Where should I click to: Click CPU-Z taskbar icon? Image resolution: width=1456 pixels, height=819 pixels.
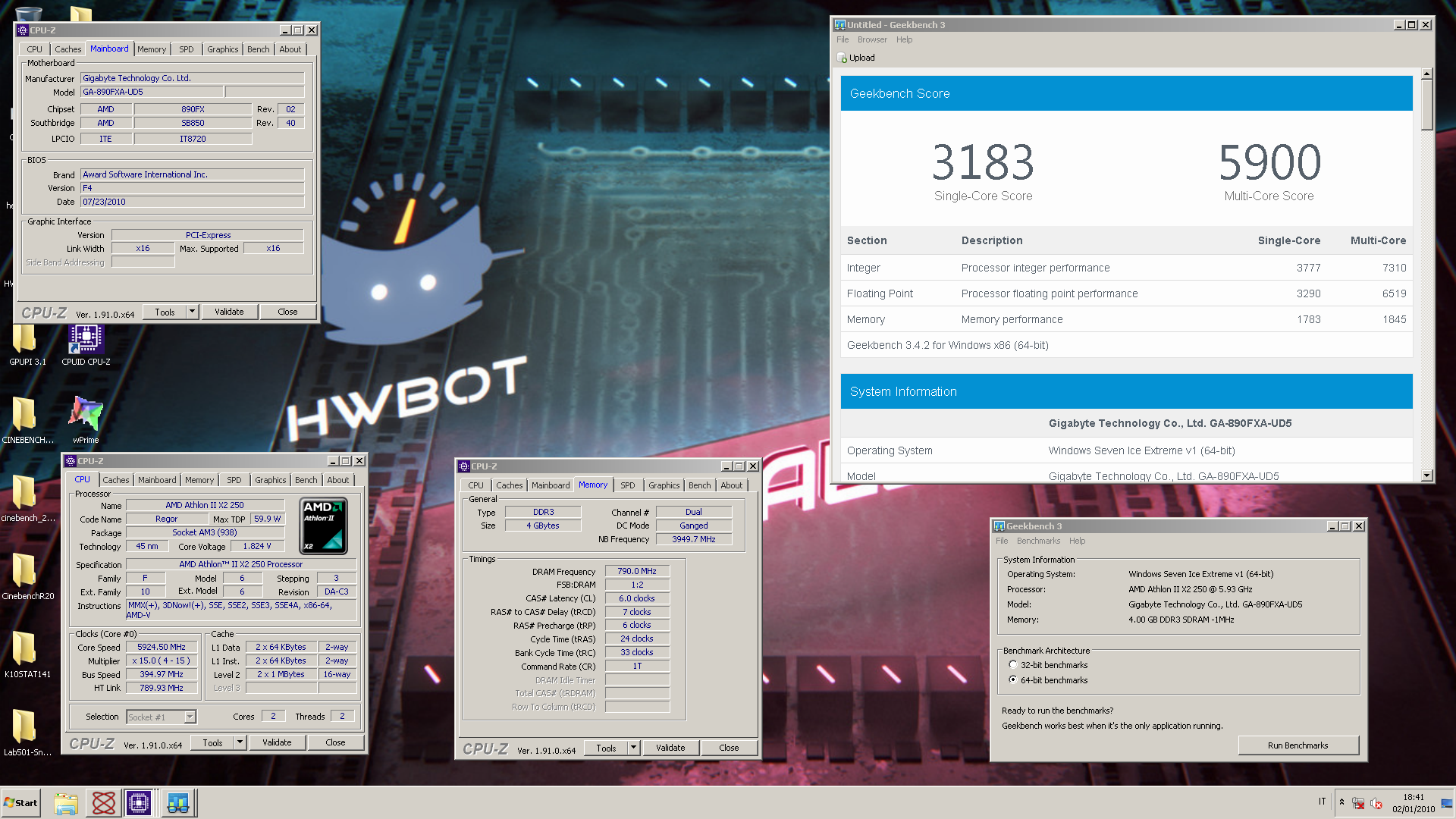pyautogui.click(x=139, y=803)
